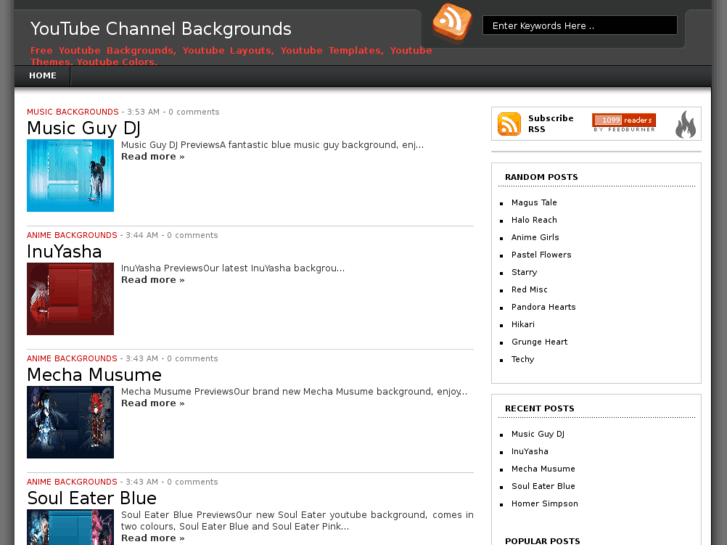The width and height of the screenshot is (727, 545).
Task: Open the MUSIC BACKGROUNDS category link
Action: [x=73, y=112]
